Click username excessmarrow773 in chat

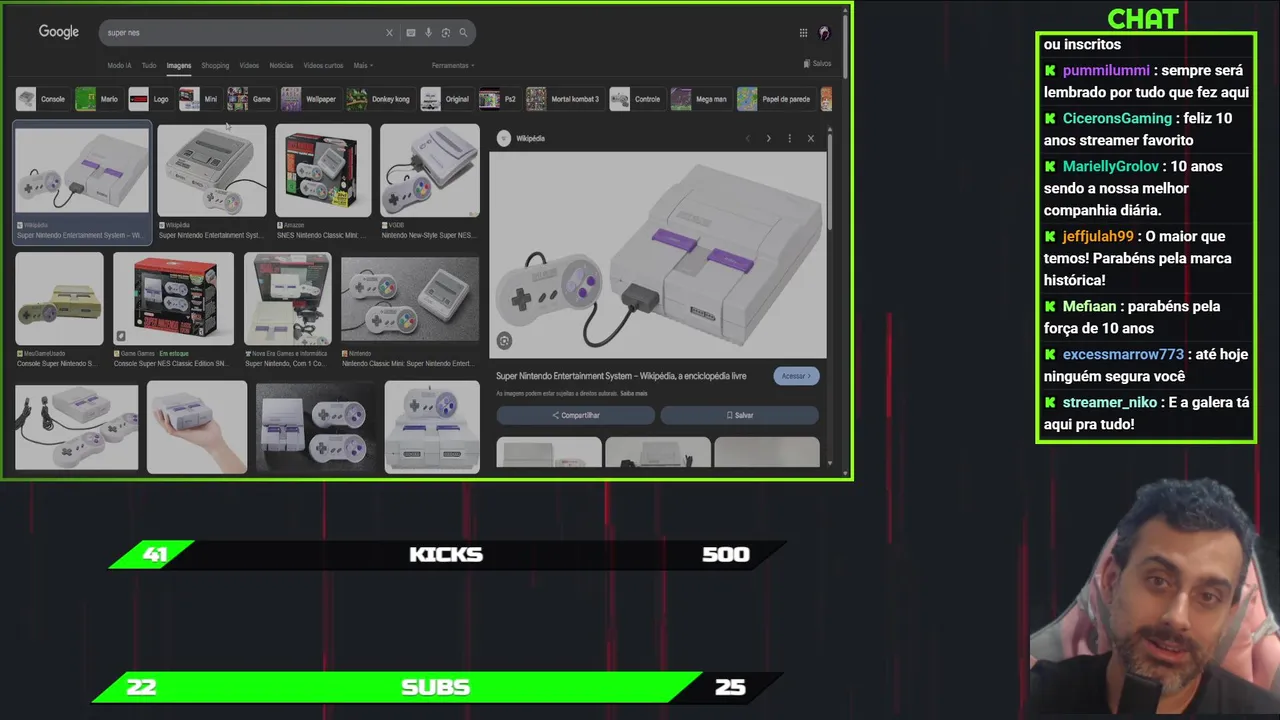pyautogui.click(x=1123, y=354)
